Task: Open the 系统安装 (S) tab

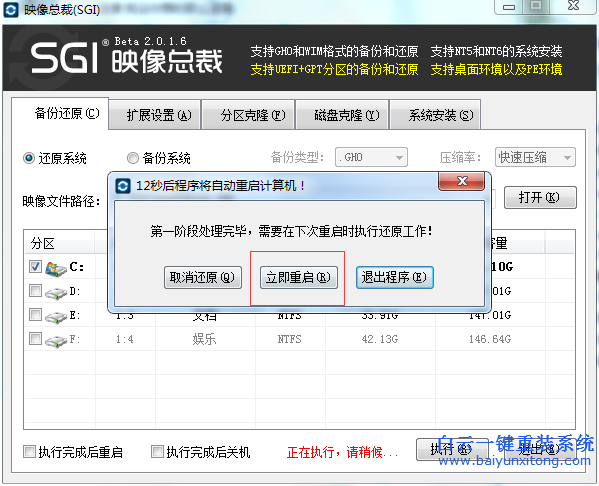Action: click(435, 115)
